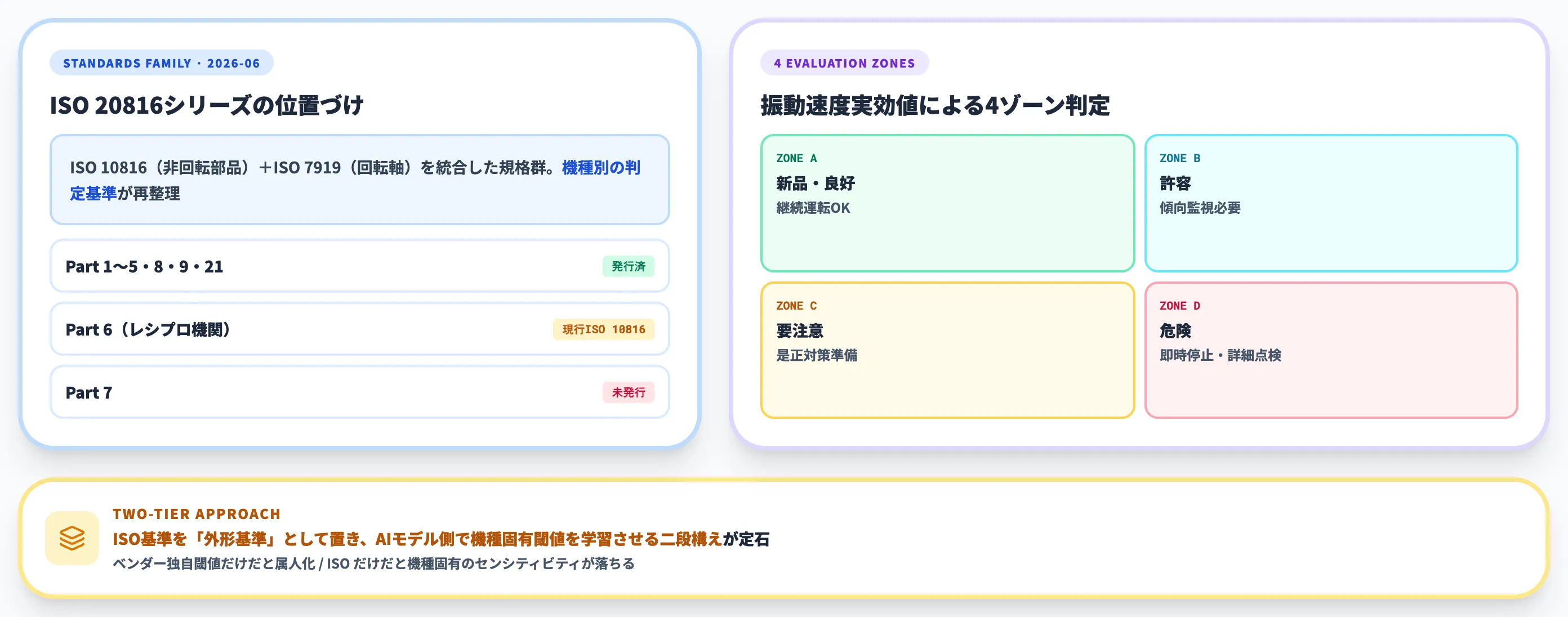Open the ZONE A 新品・良好 card

[x=947, y=203]
